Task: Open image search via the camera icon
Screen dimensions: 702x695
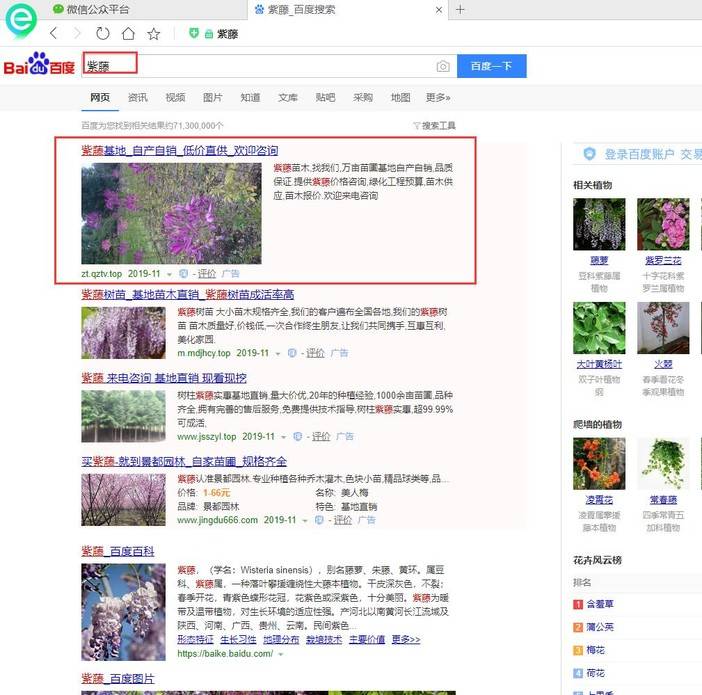Action: coord(442,66)
